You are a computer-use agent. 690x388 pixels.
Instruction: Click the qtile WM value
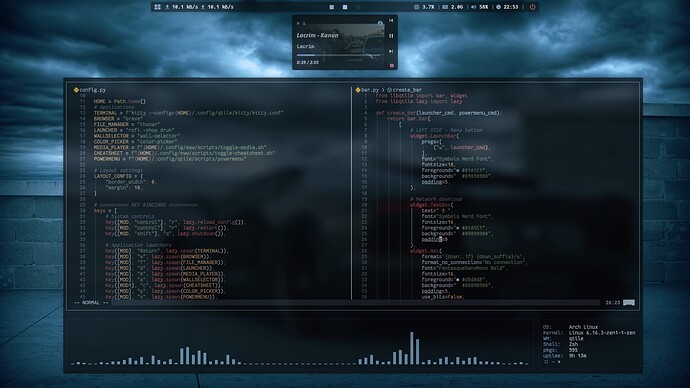point(576,339)
